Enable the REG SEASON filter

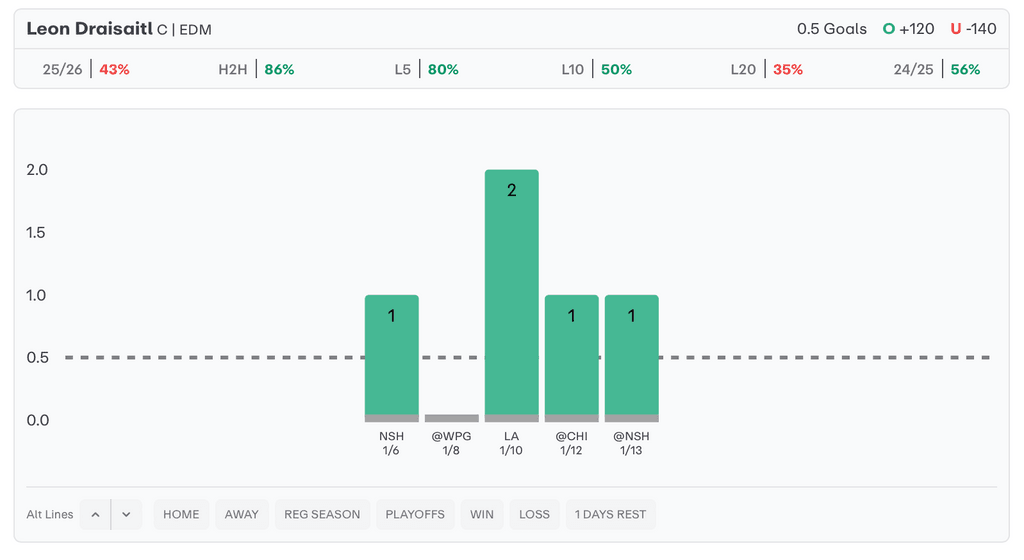[x=322, y=514]
